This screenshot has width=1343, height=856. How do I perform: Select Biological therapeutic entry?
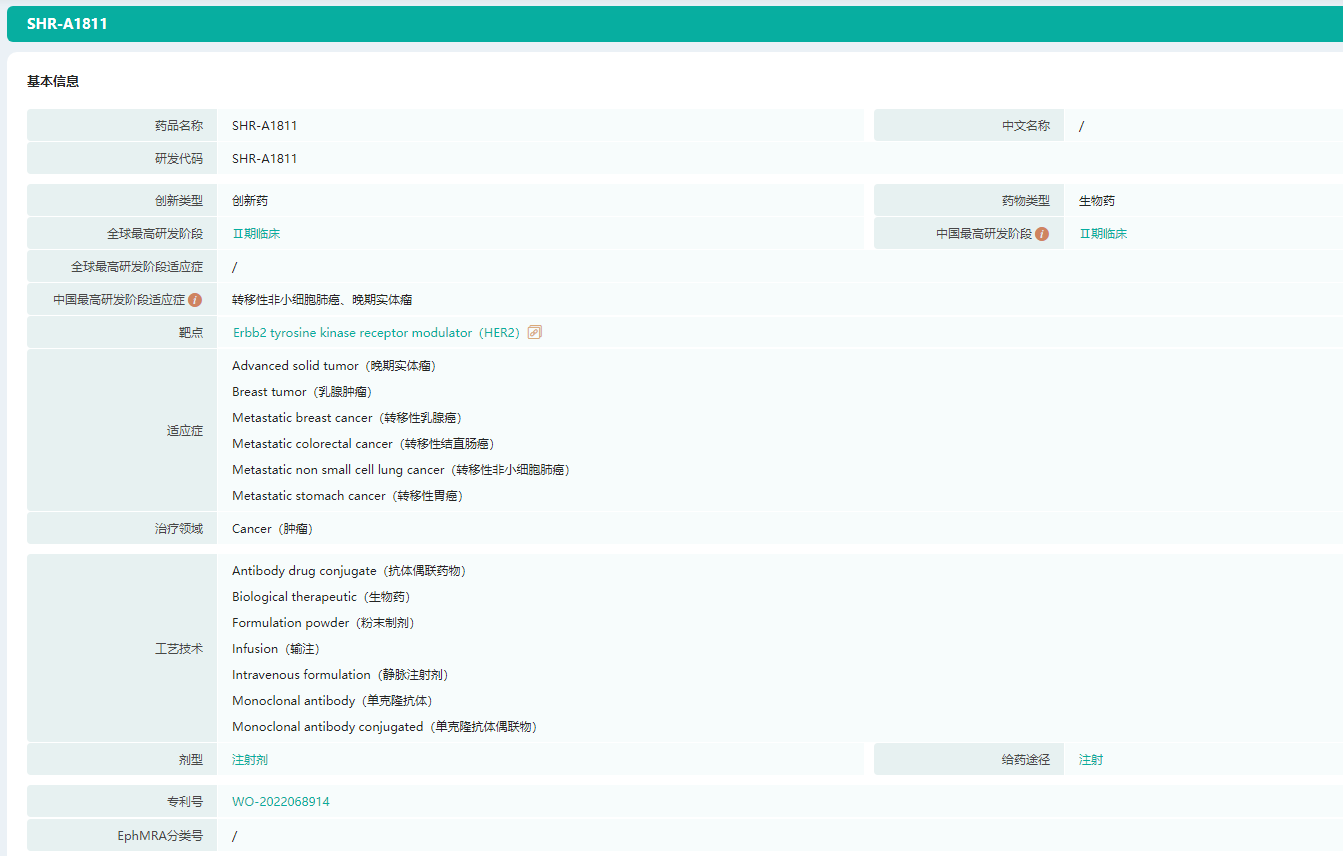(322, 597)
